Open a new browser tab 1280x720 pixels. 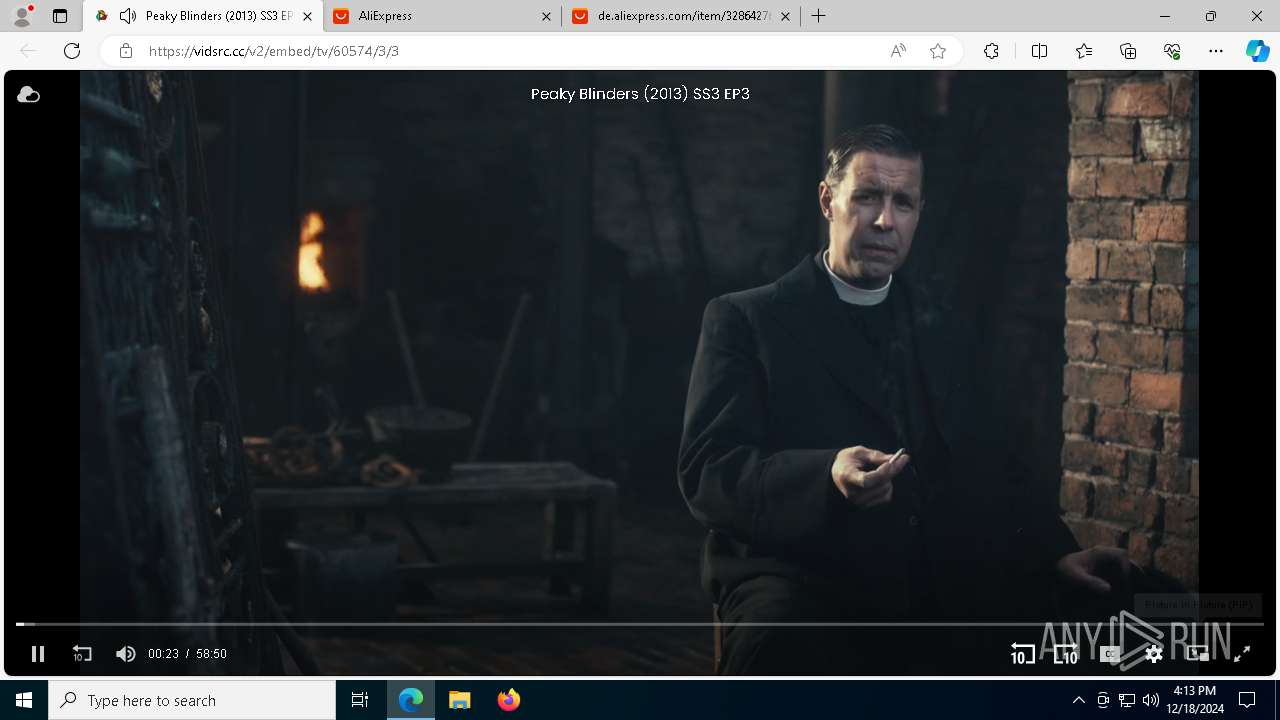pyautogui.click(x=819, y=16)
